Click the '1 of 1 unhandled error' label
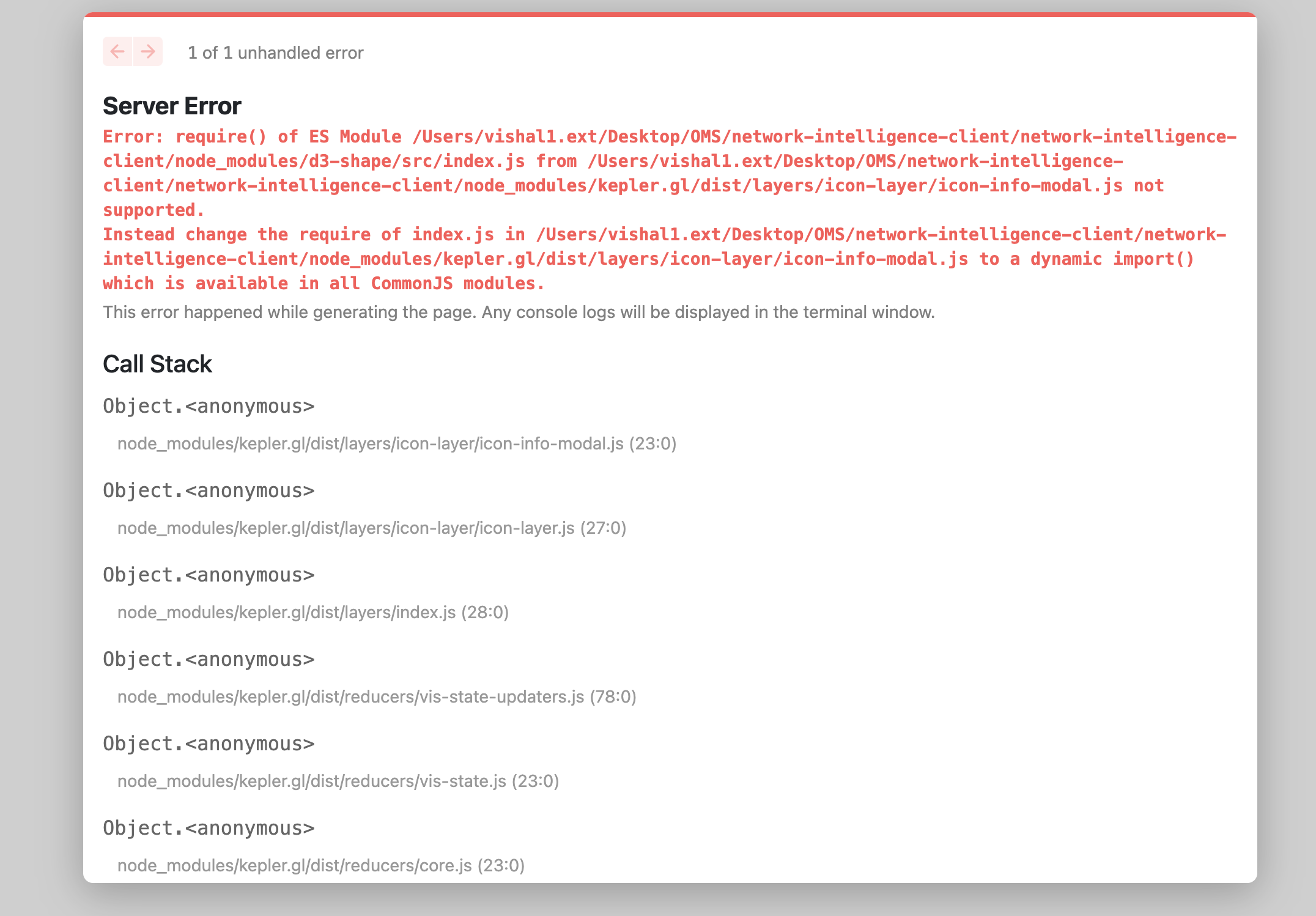 click(275, 53)
